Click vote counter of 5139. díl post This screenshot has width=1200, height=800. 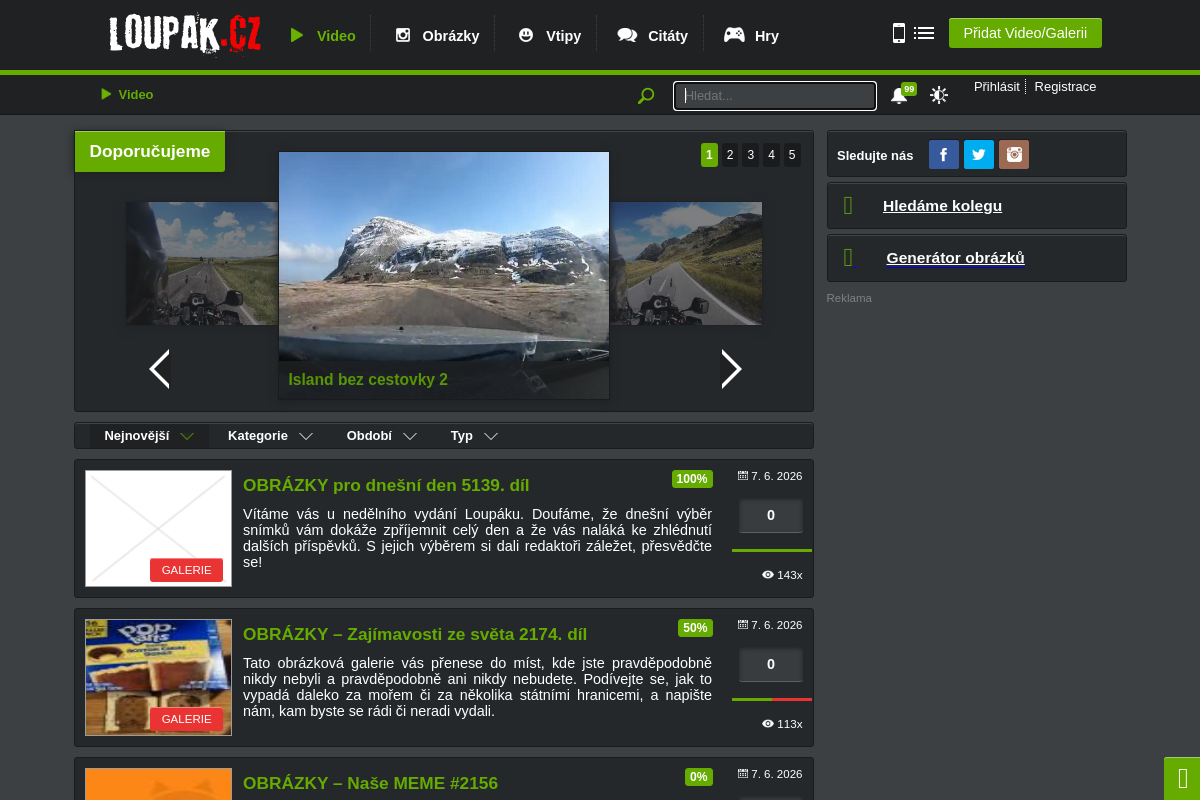pyautogui.click(x=771, y=516)
